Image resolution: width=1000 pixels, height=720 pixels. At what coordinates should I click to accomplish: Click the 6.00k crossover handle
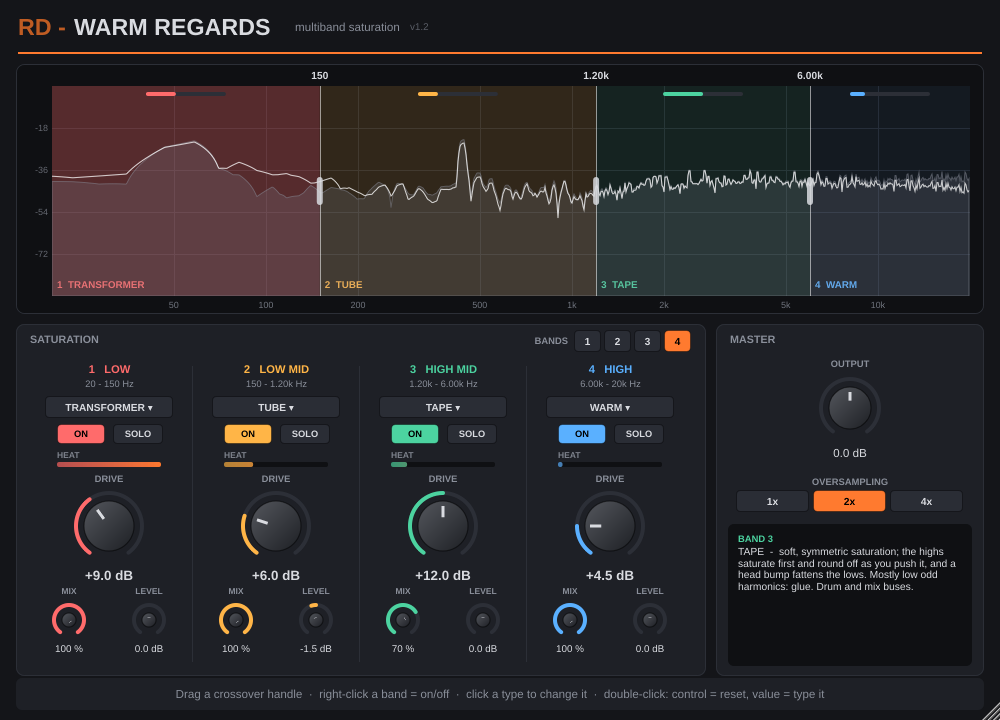[810, 191]
